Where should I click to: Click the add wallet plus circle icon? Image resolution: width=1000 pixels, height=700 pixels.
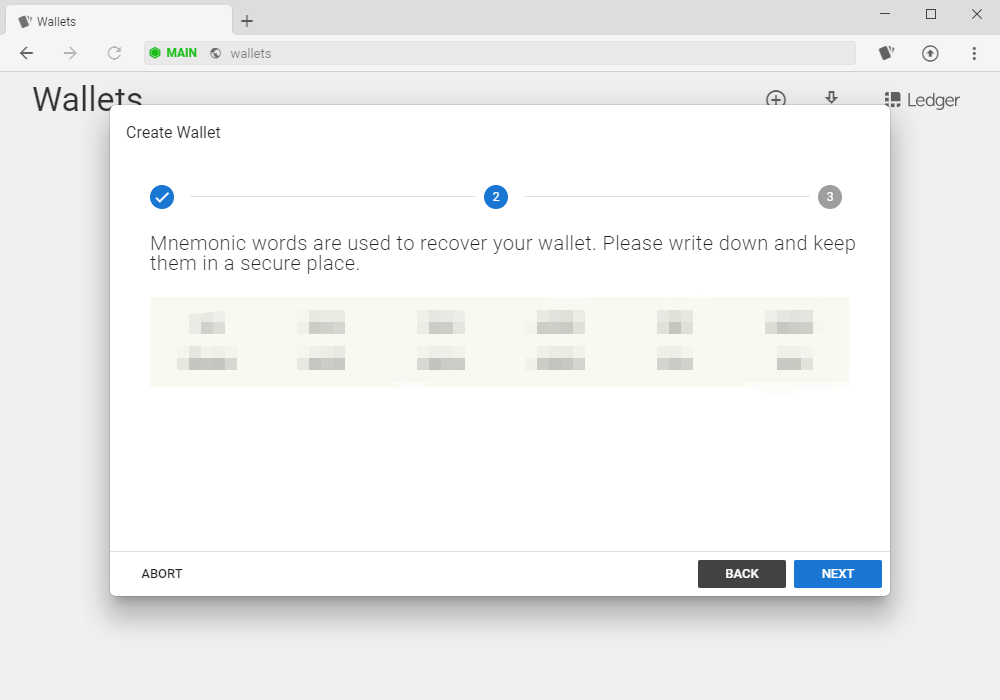pyautogui.click(x=776, y=99)
